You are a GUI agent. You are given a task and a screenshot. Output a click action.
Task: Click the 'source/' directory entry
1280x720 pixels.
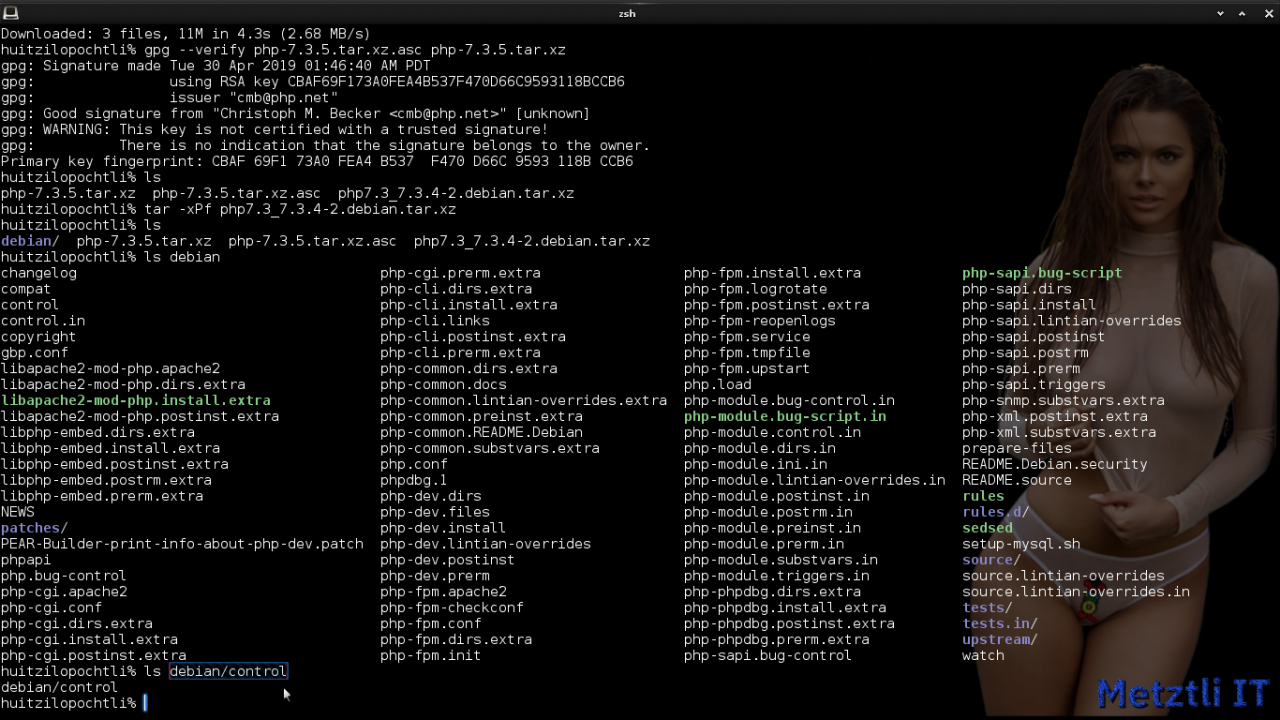992,560
